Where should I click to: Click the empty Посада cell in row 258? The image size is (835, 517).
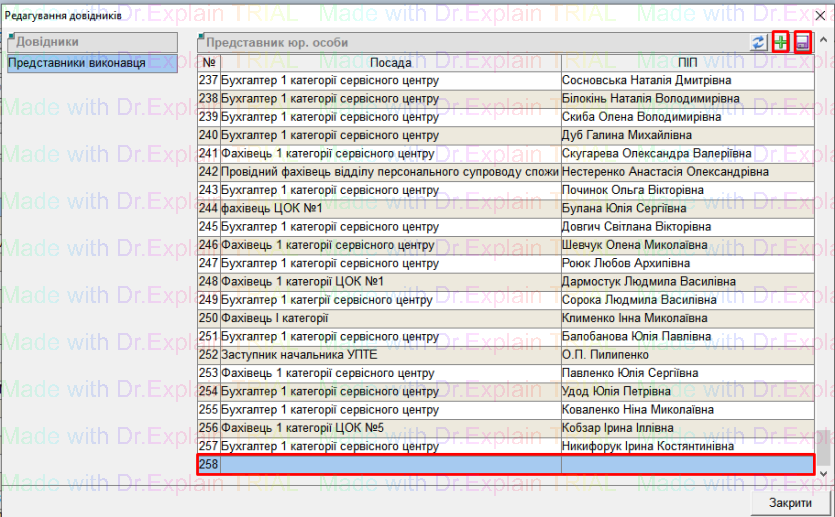tap(390, 464)
